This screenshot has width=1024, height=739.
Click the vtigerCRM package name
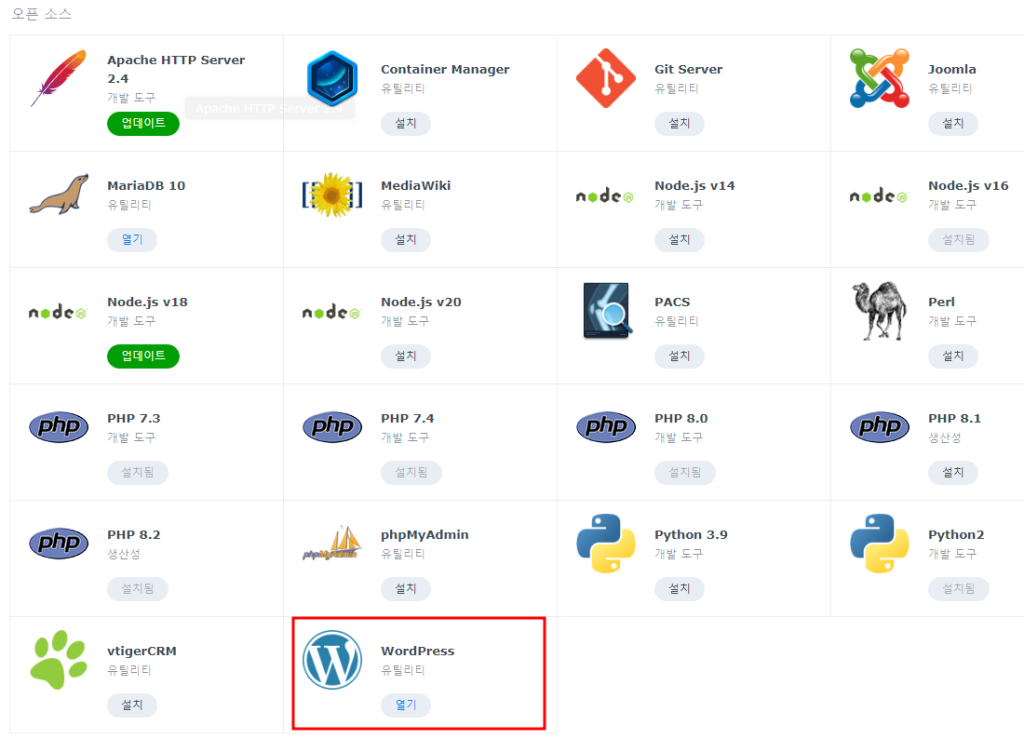coord(142,652)
